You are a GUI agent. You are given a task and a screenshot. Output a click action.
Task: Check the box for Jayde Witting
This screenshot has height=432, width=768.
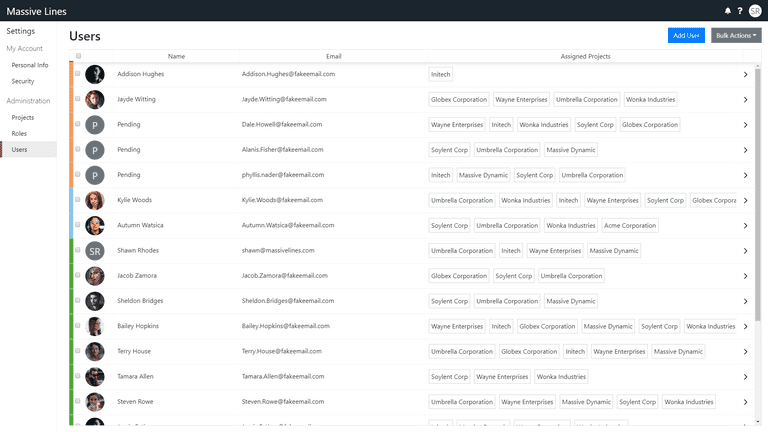click(x=77, y=98)
